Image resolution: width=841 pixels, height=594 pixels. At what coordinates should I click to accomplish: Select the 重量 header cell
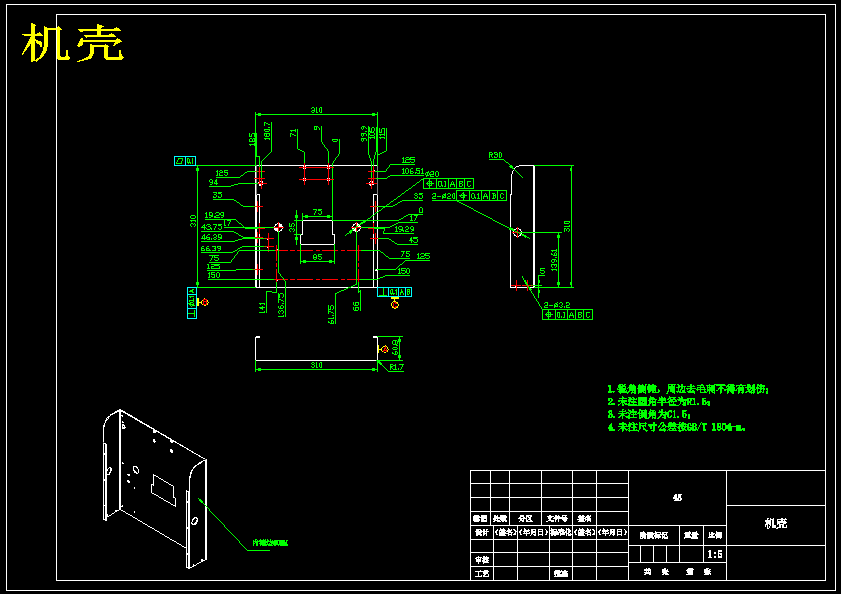click(691, 536)
